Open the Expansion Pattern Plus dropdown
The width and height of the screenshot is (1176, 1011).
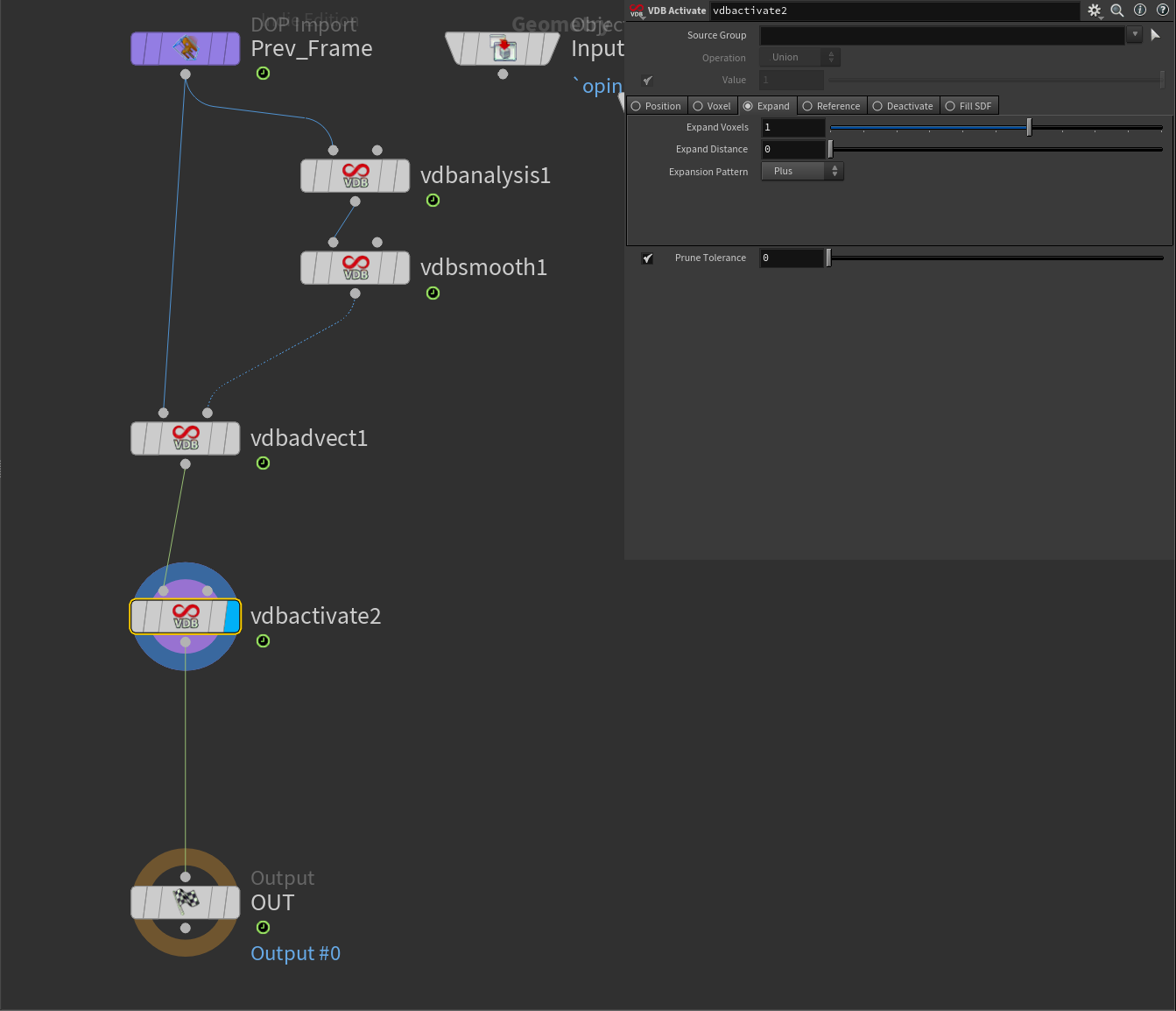802,172
